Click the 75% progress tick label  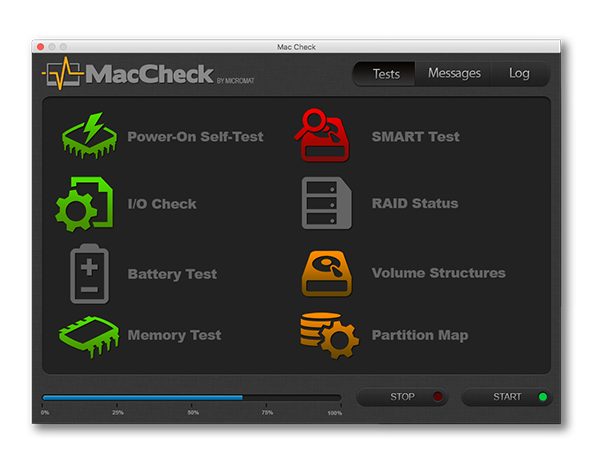tap(267, 412)
